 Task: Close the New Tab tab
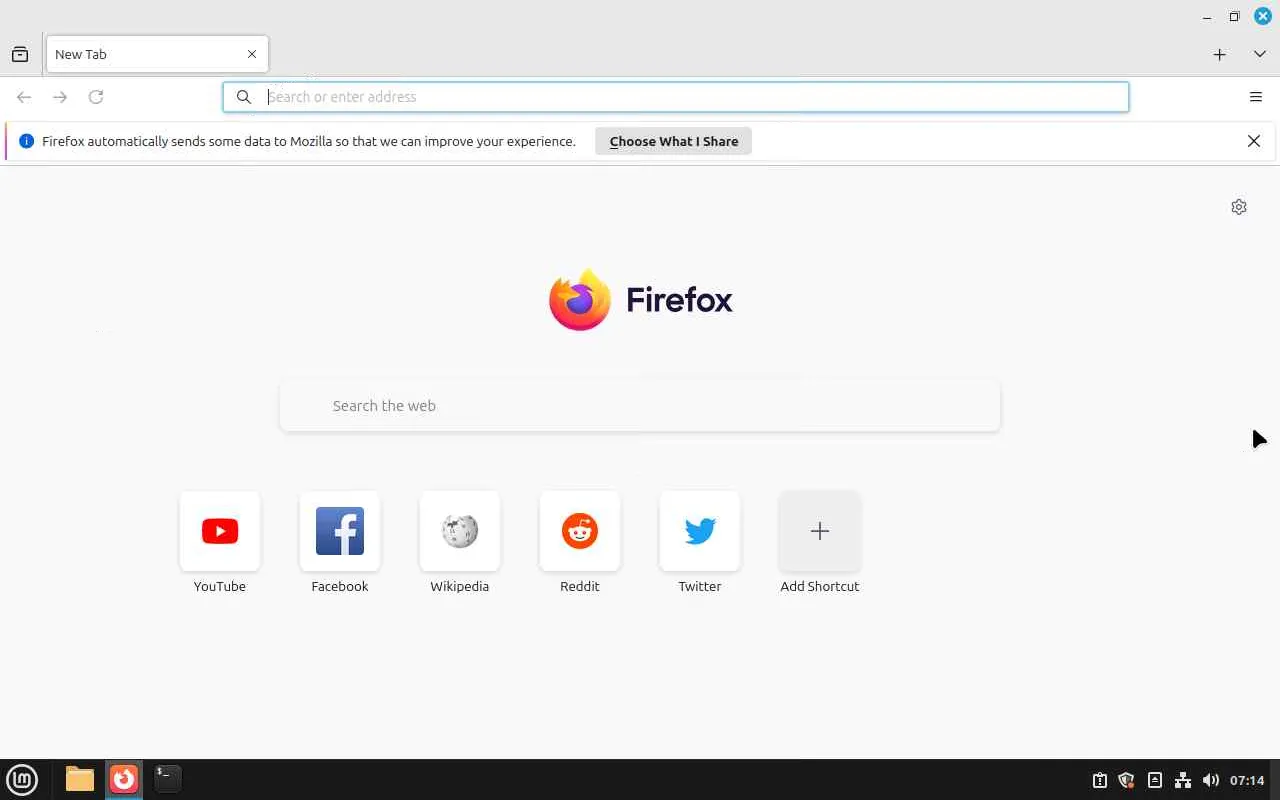252,54
